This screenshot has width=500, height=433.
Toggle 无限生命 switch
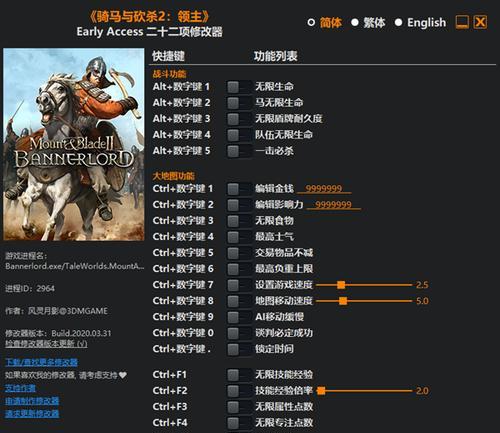(239, 87)
